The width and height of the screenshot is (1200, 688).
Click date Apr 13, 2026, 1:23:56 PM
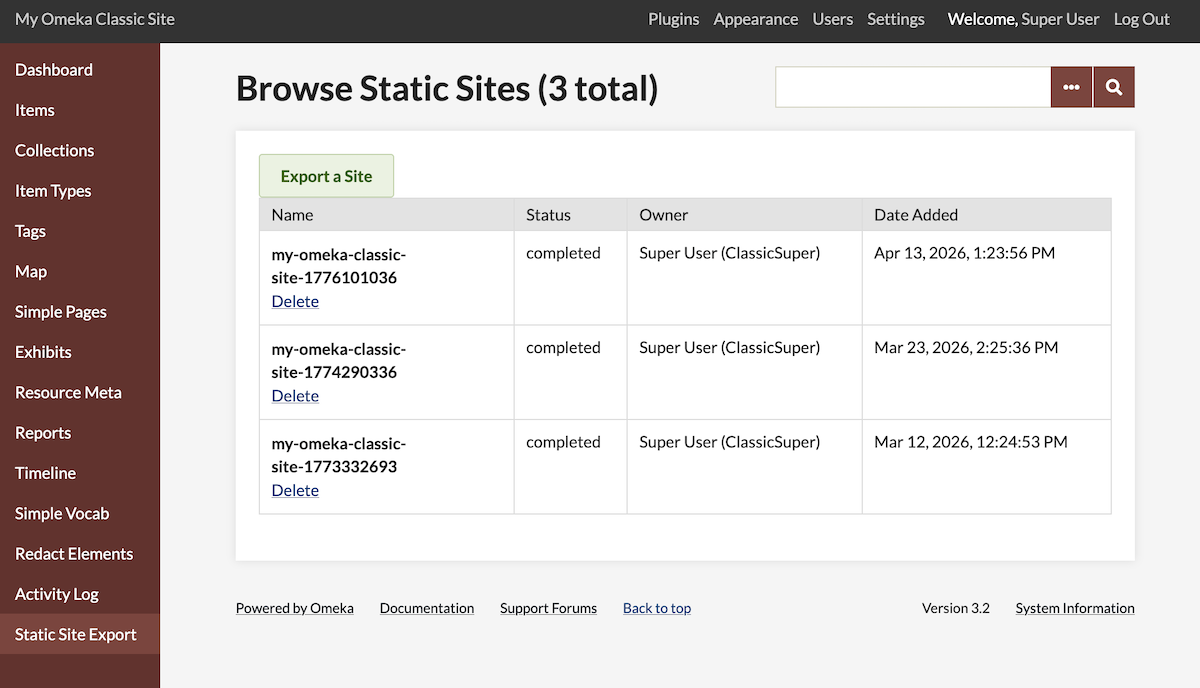pyautogui.click(x=964, y=253)
